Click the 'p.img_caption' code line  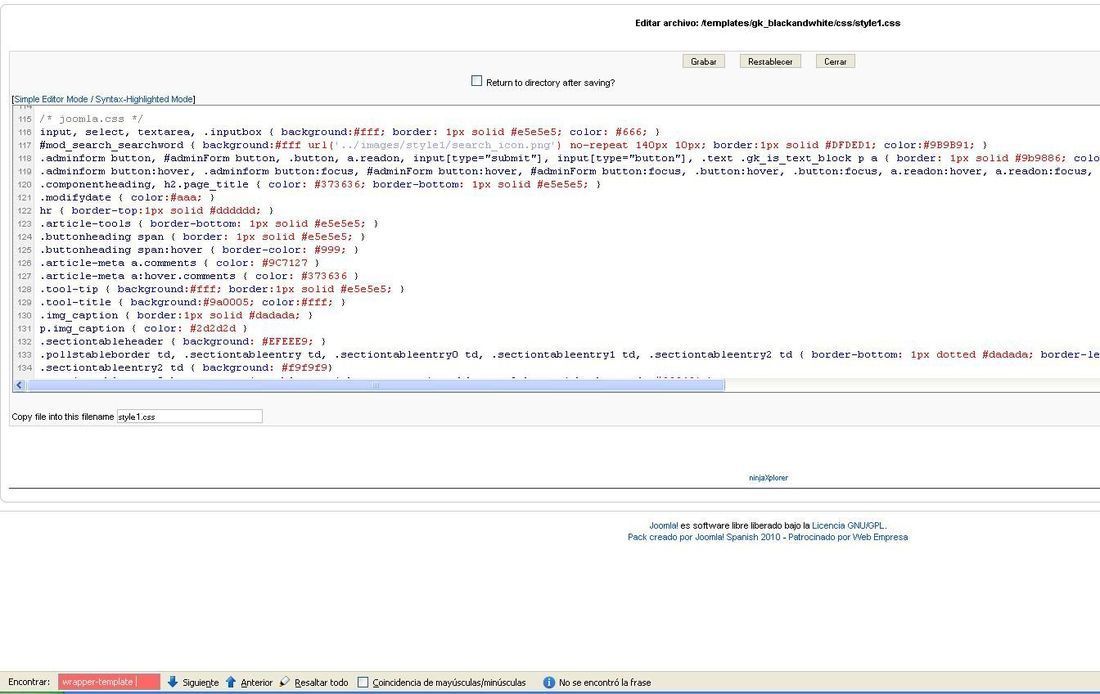[x=144, y=328]
